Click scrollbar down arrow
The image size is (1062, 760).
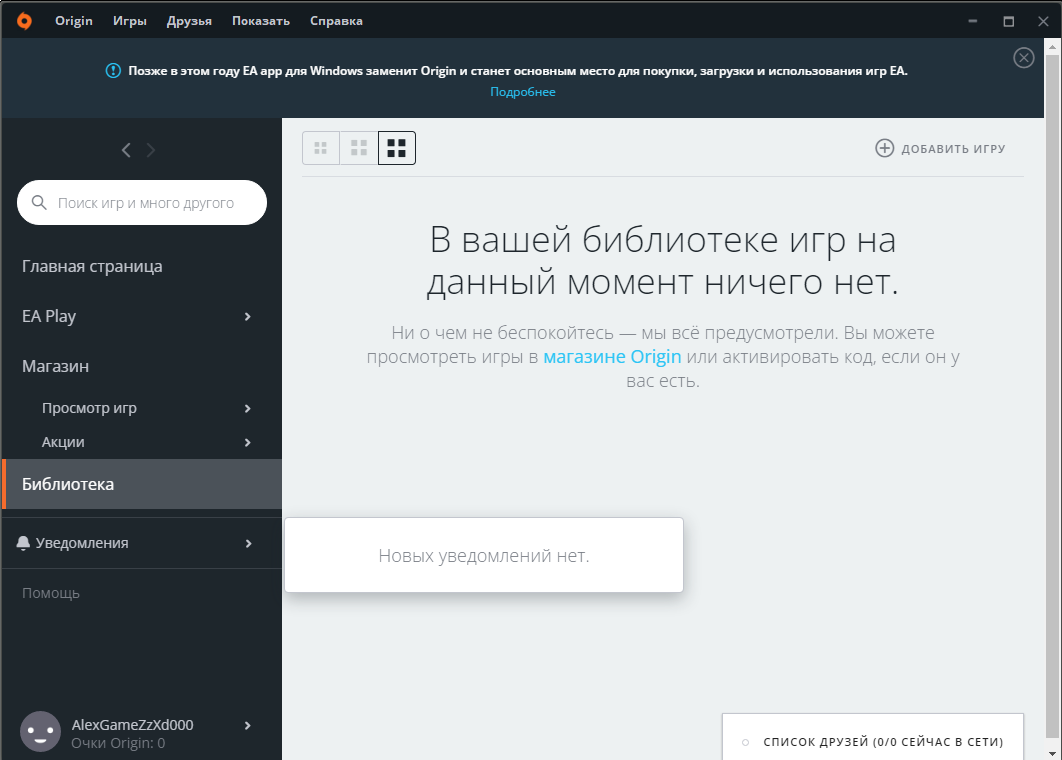[1053, 753]
